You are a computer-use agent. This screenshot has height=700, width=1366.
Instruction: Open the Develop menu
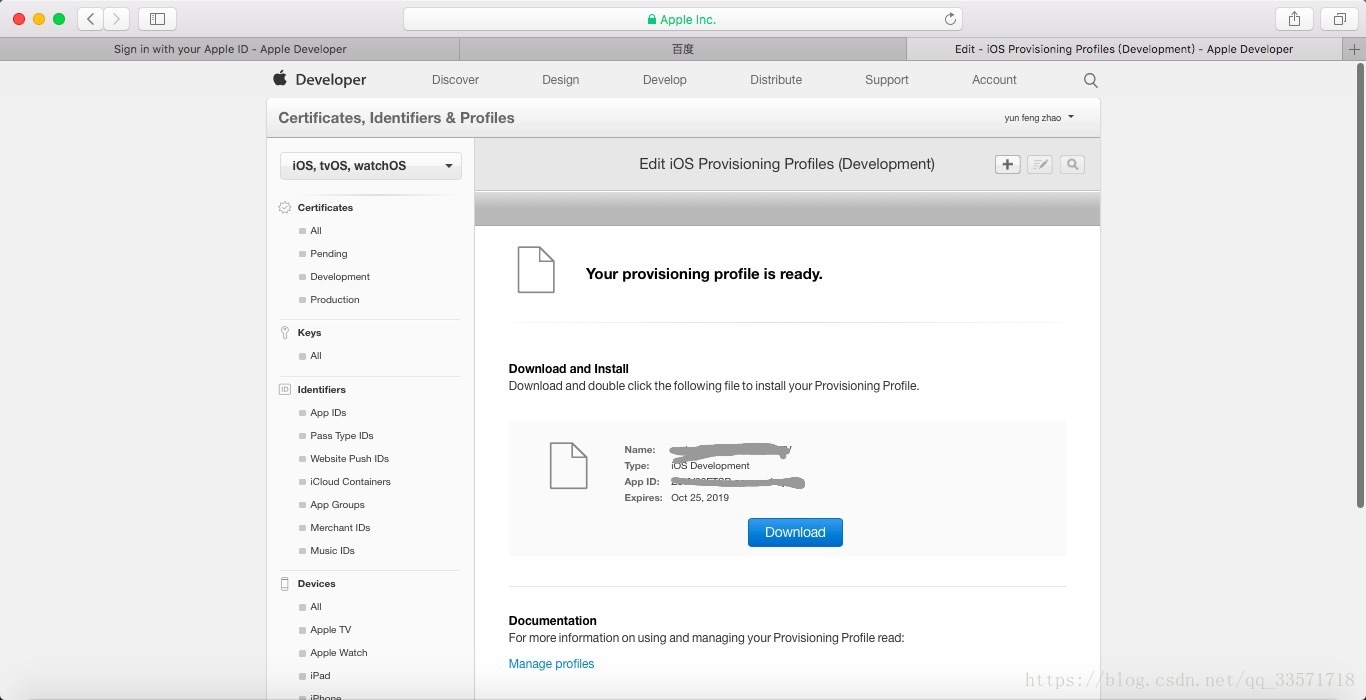coord(665,80)
